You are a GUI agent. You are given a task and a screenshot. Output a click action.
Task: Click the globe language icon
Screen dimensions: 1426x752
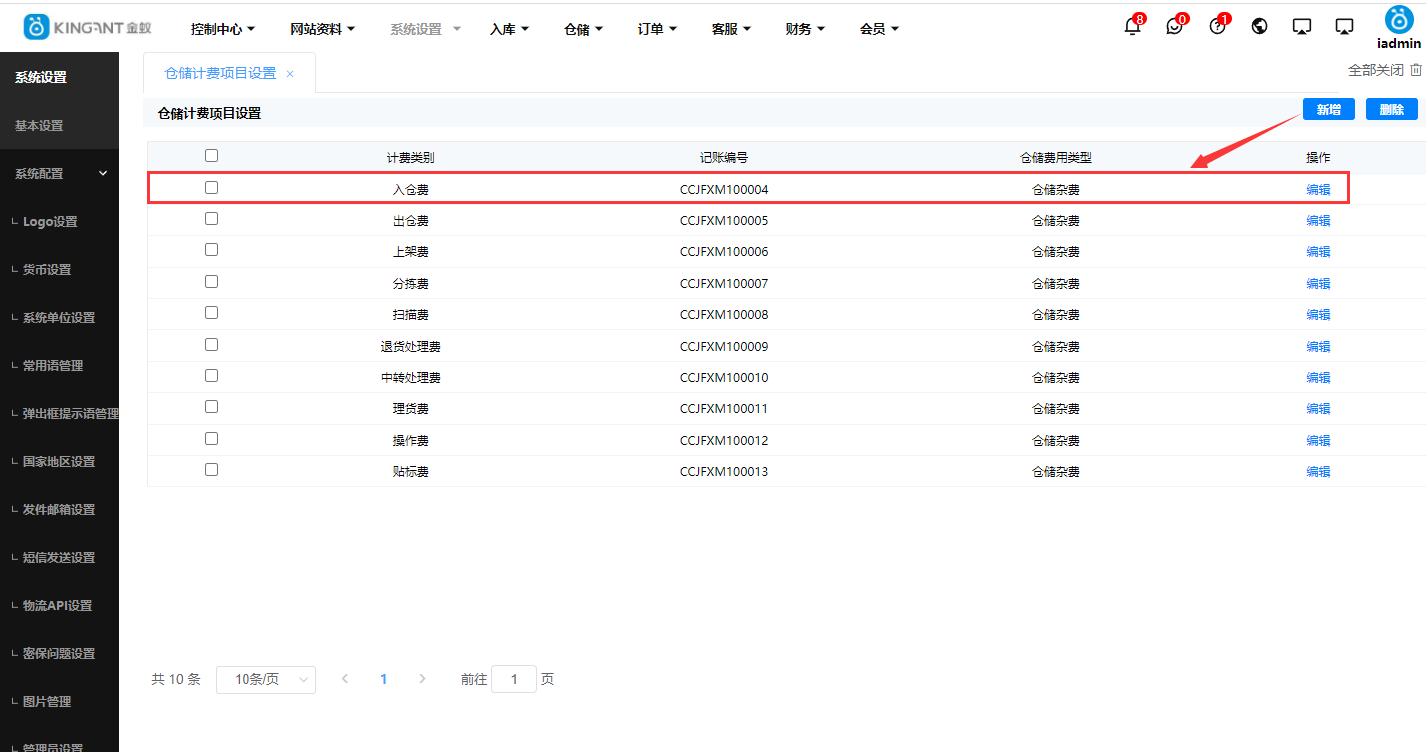pyautogui.click(x=1259, y=26)
